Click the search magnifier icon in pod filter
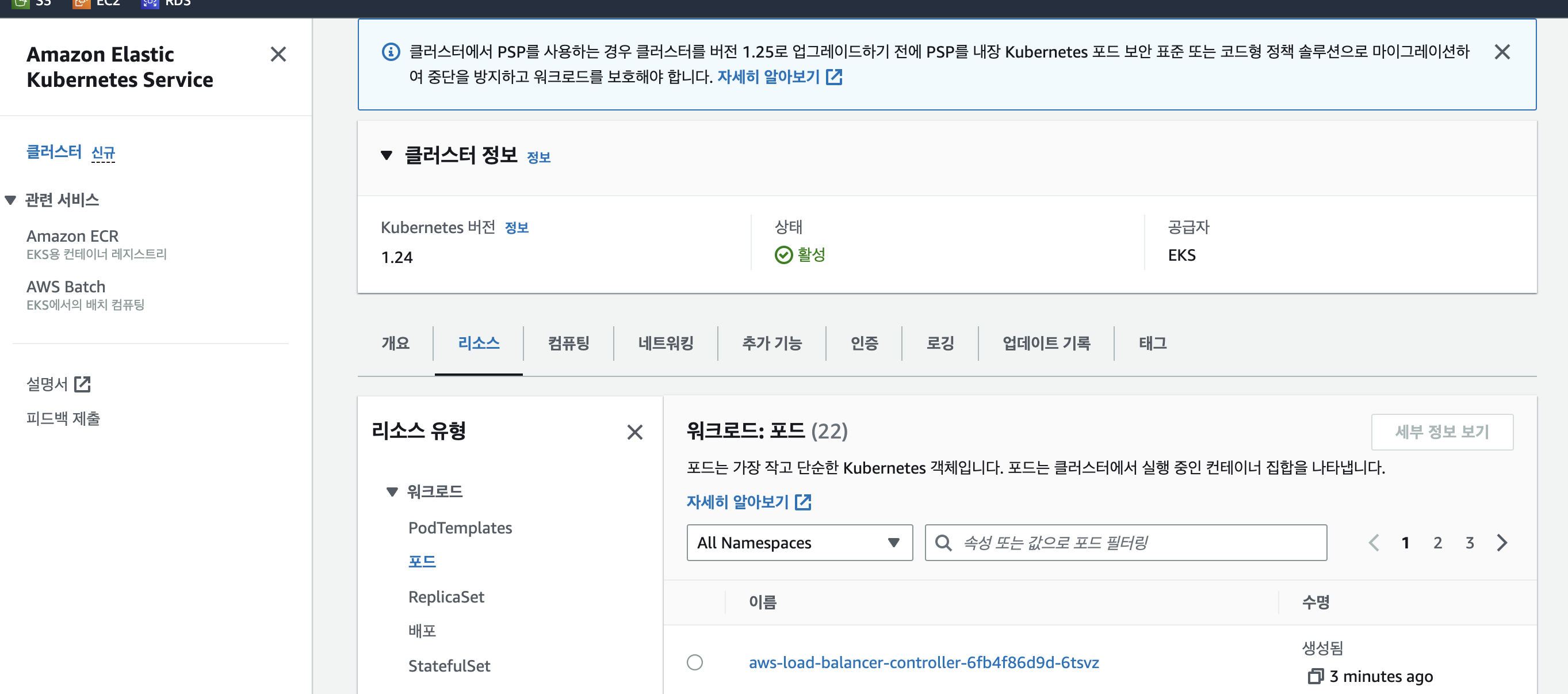 pos(943,543)
